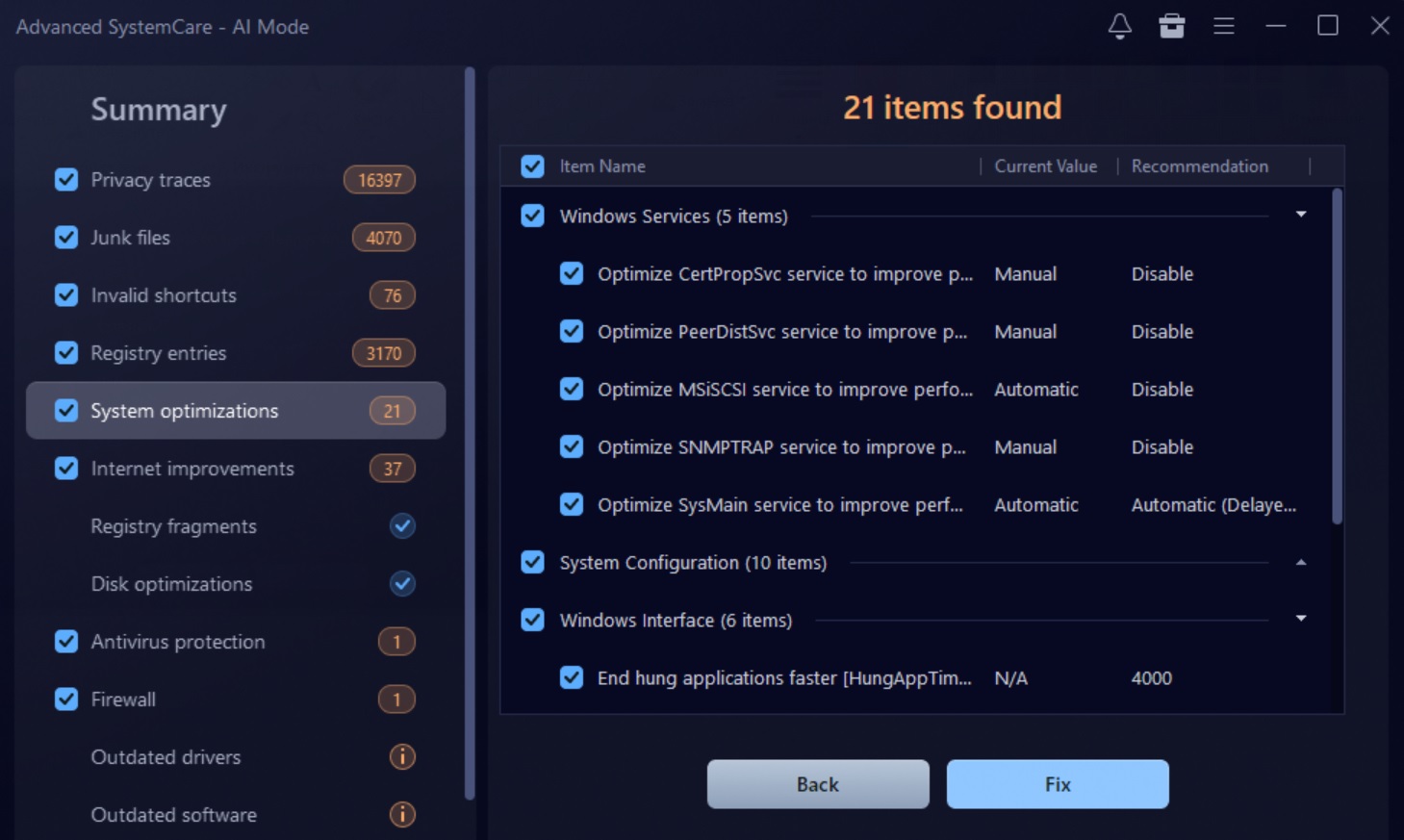The width and height of the screenshot is (1404, 840).
Task: Click the 4000 recommendation value
Action: pos(1151,678)
